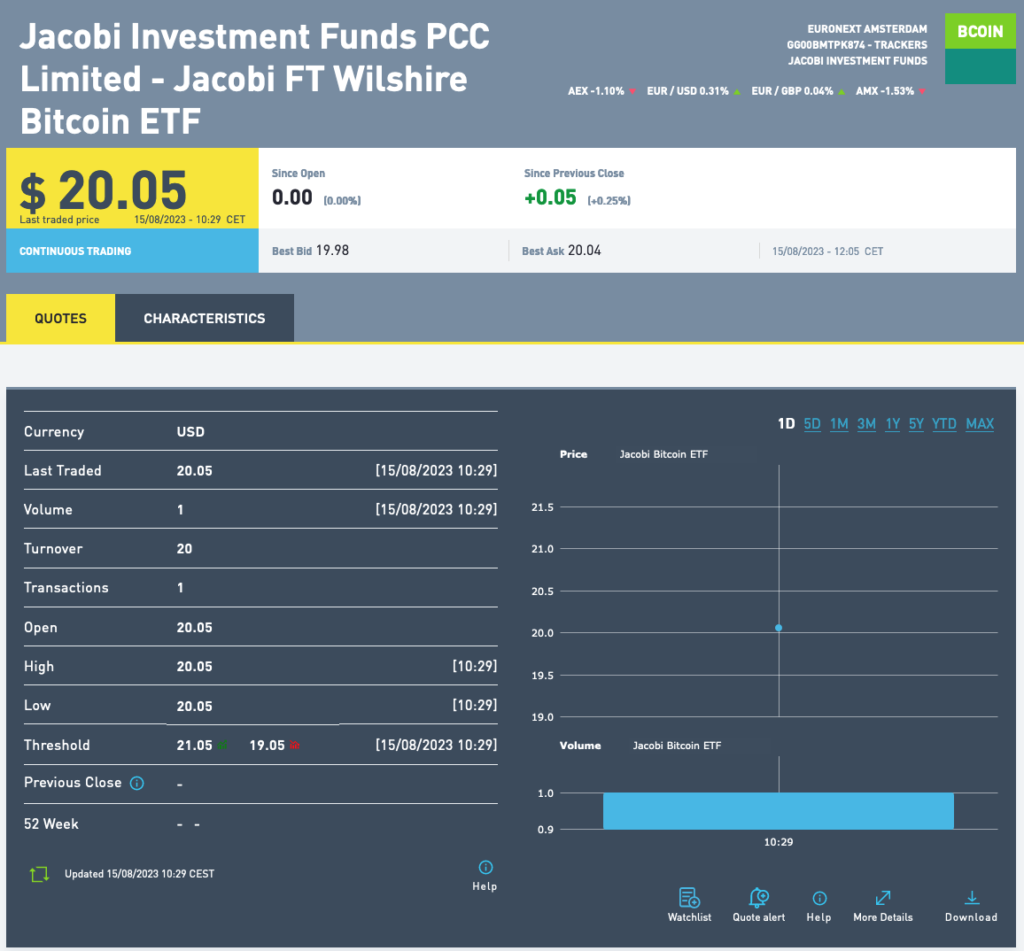Click the Since Open 0.00 value

(292, 197)
